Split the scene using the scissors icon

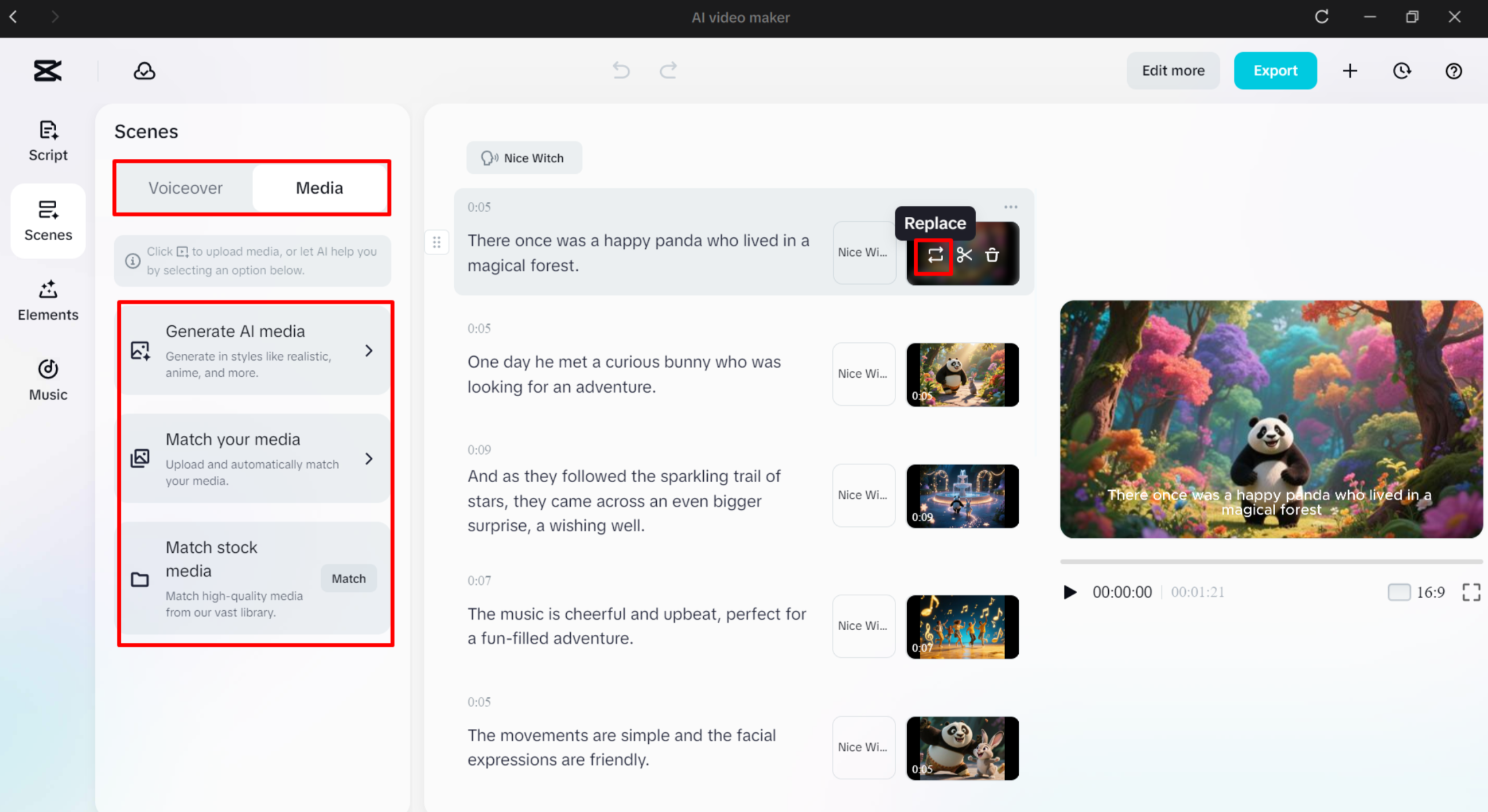(964, 256)
